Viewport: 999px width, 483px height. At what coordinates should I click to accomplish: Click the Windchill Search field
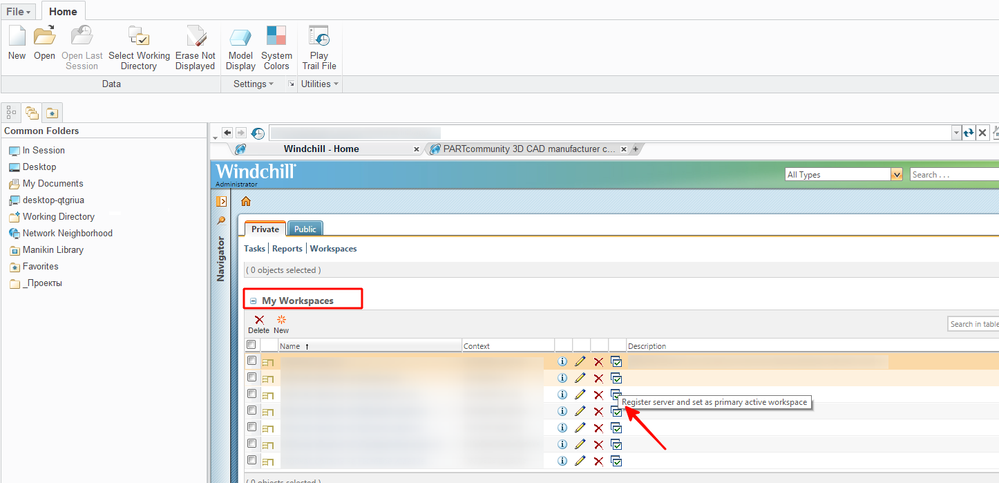point(954,175)
